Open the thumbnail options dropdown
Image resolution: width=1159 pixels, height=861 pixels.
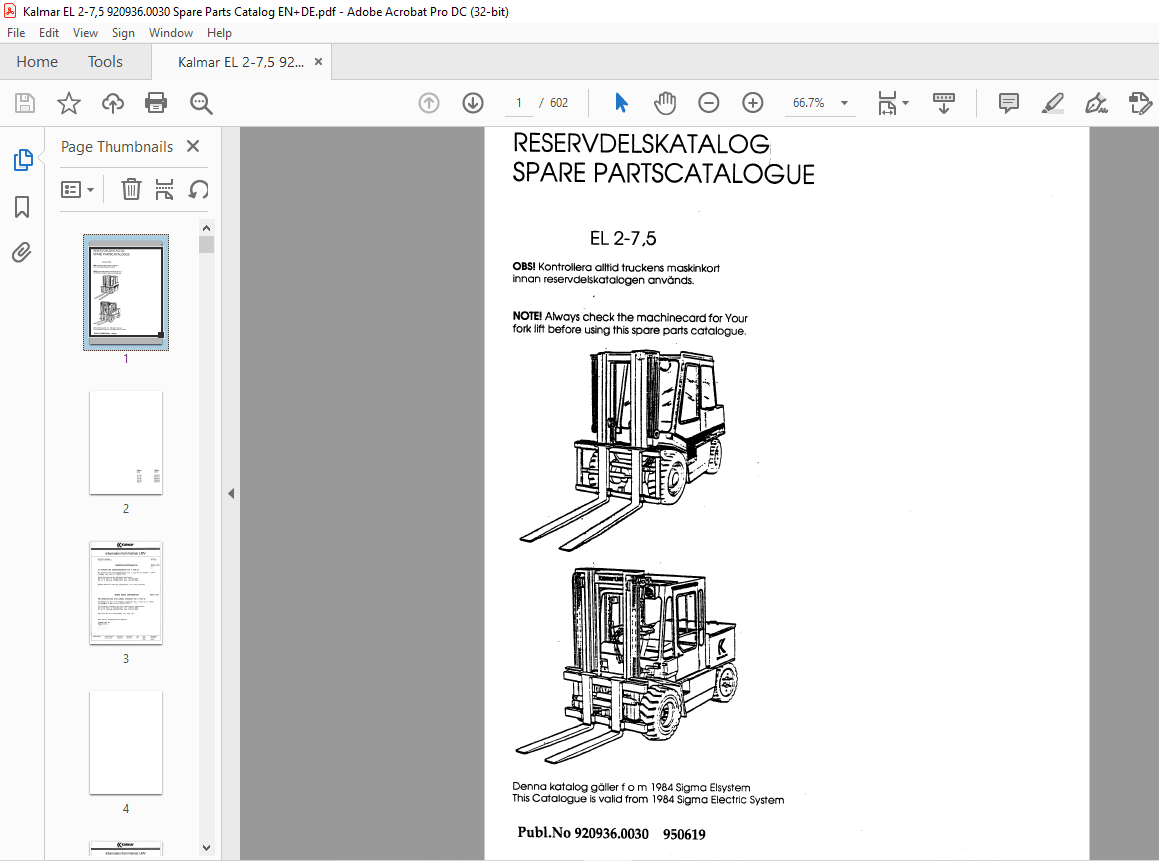click(x=78, y=189)
